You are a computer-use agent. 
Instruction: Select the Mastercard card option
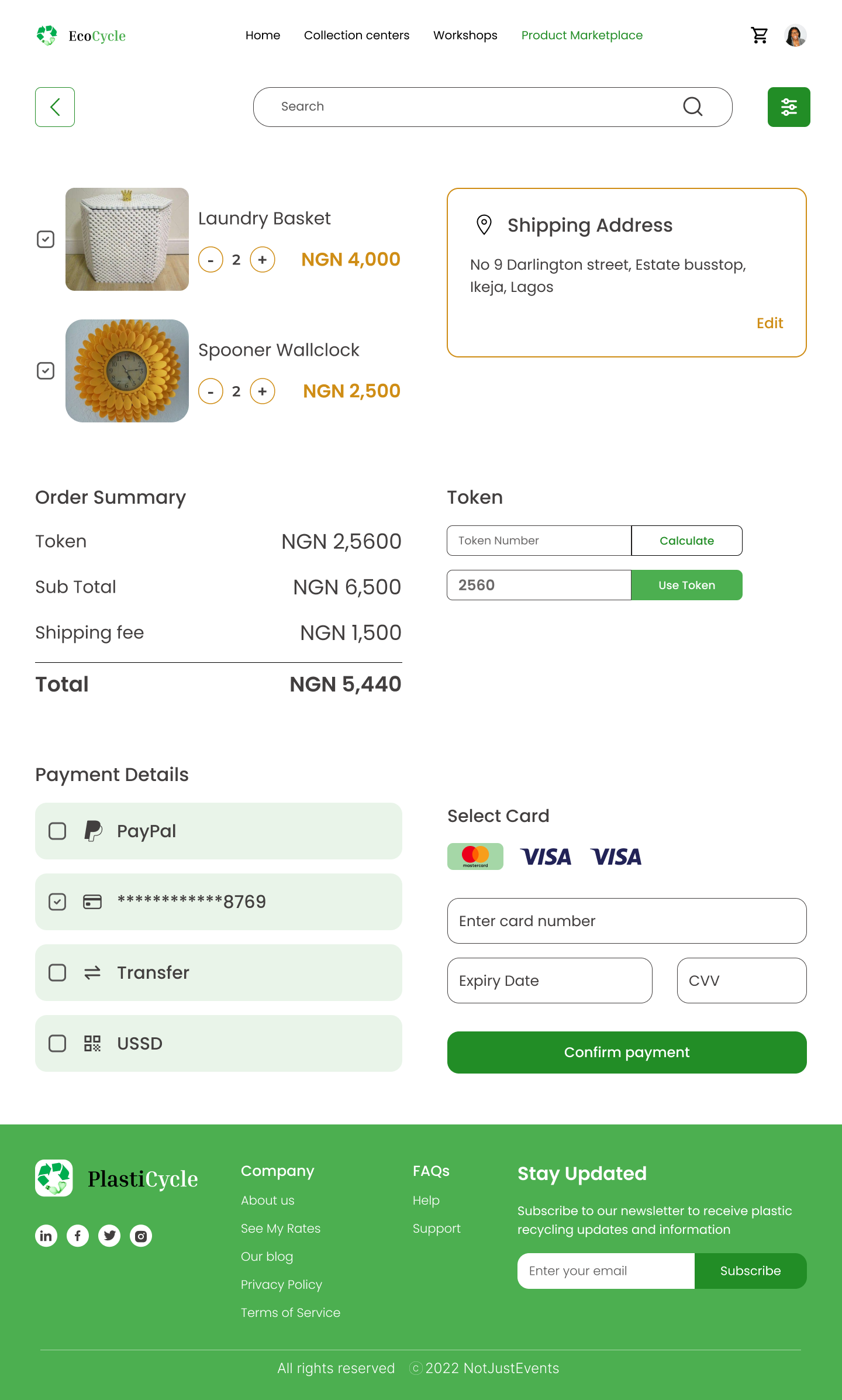tap(475, 856)
